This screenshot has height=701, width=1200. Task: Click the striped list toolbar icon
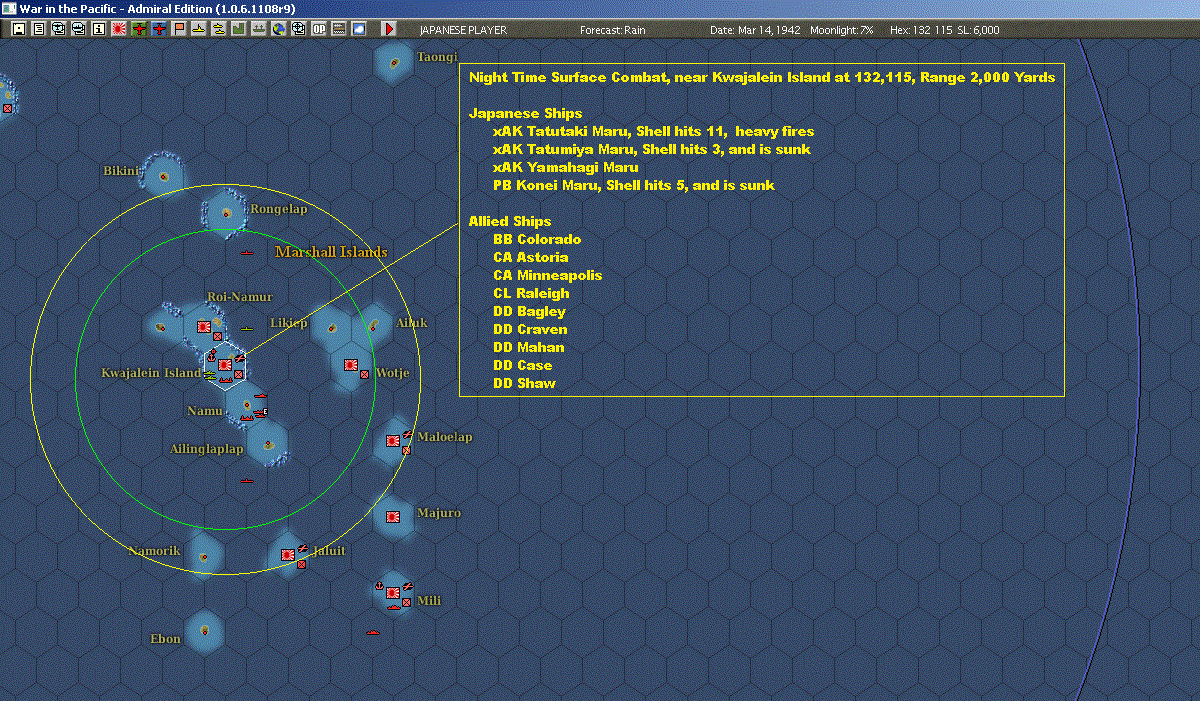(338, 29)
